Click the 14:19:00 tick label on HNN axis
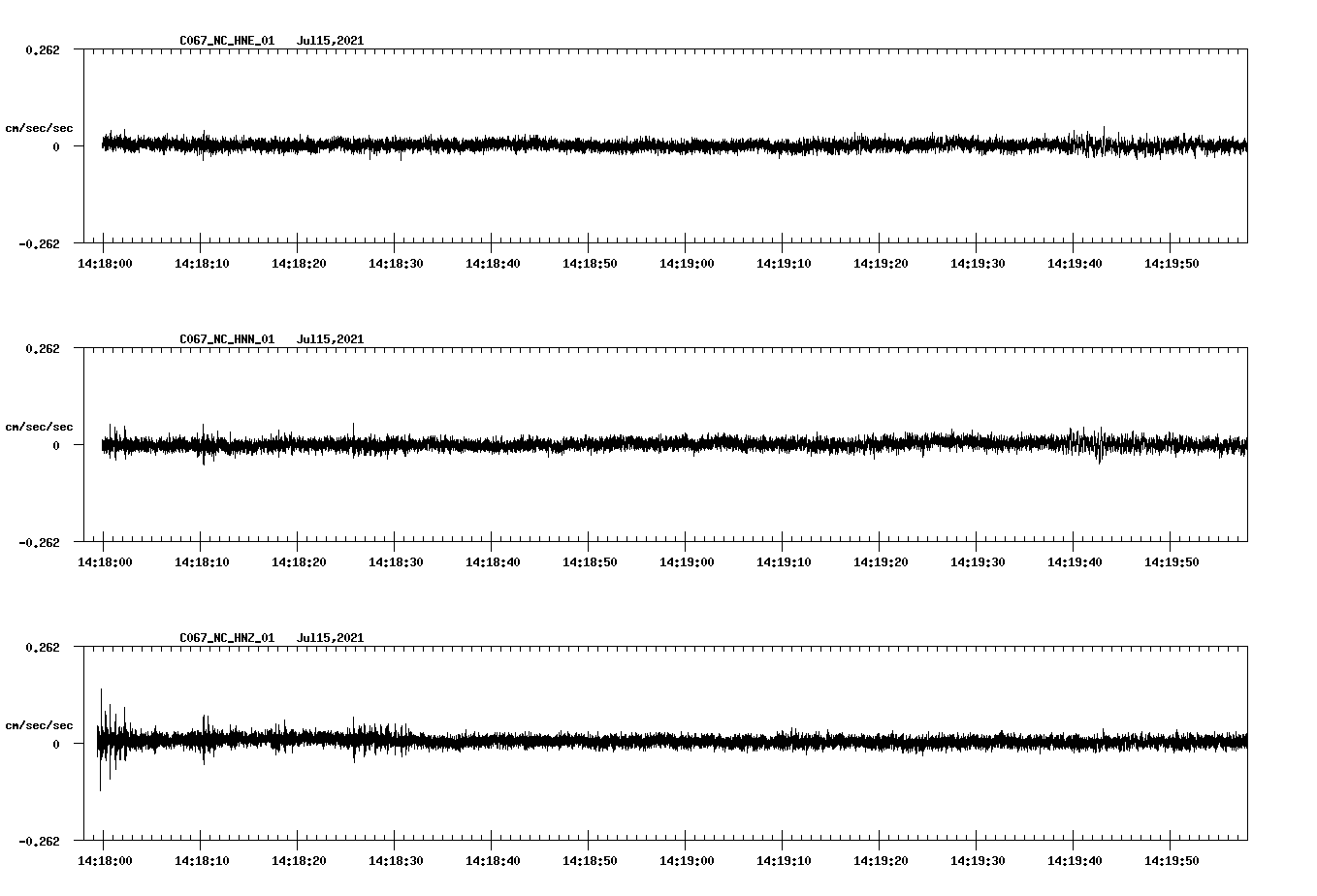The height and width of the screenshot is (896, 1317). [x=688, y=560]
